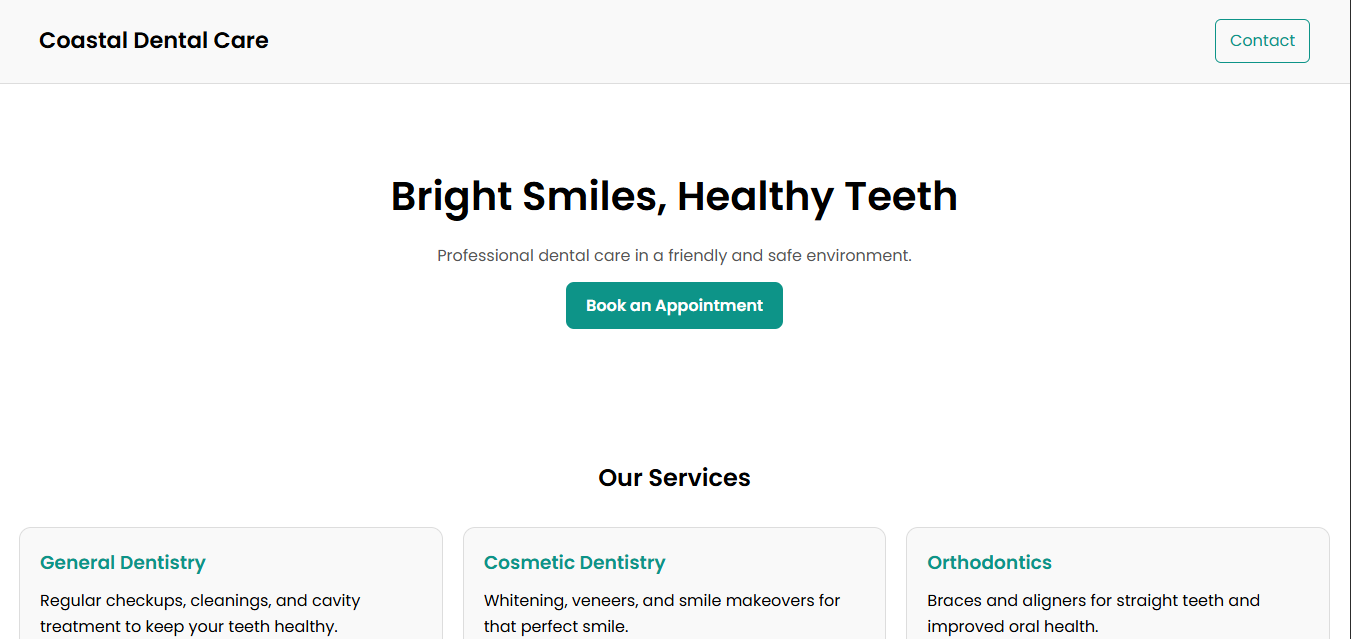Click the Orthodontics heading
The image size is (1351, 639).
tap(989, 562)
